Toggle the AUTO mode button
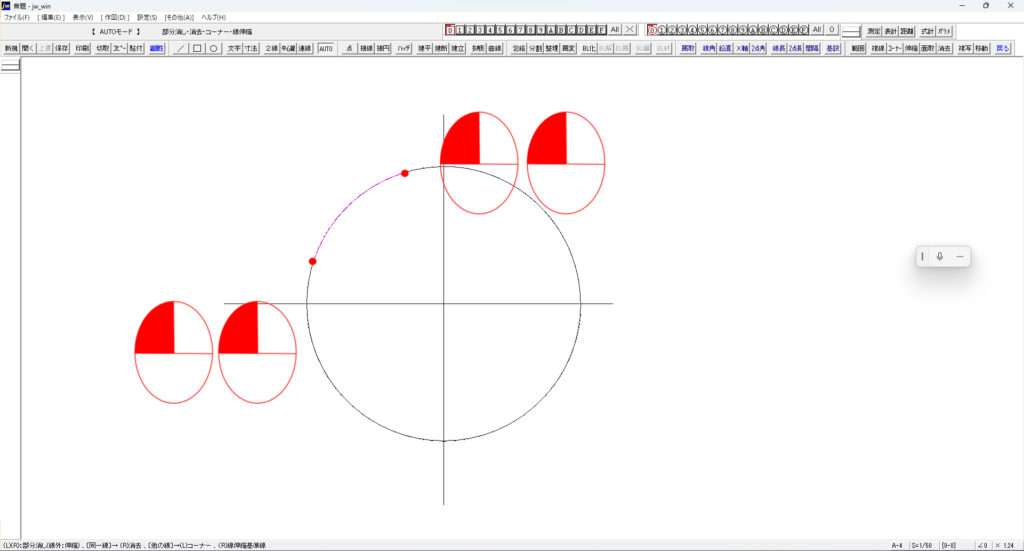The image size is (1024, 551). point(326,48)
